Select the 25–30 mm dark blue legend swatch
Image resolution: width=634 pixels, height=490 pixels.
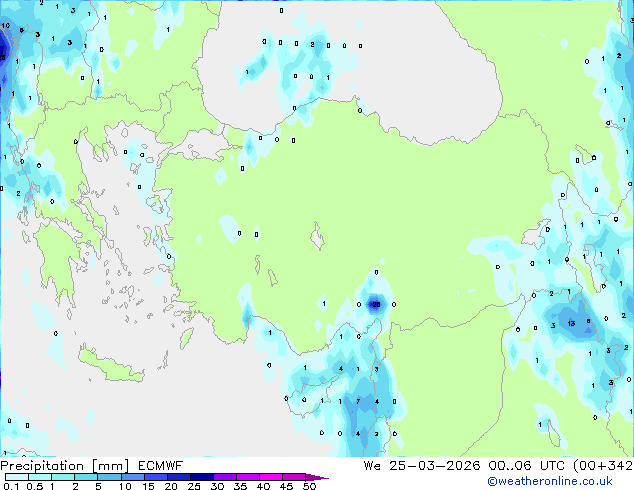point(201,477)
